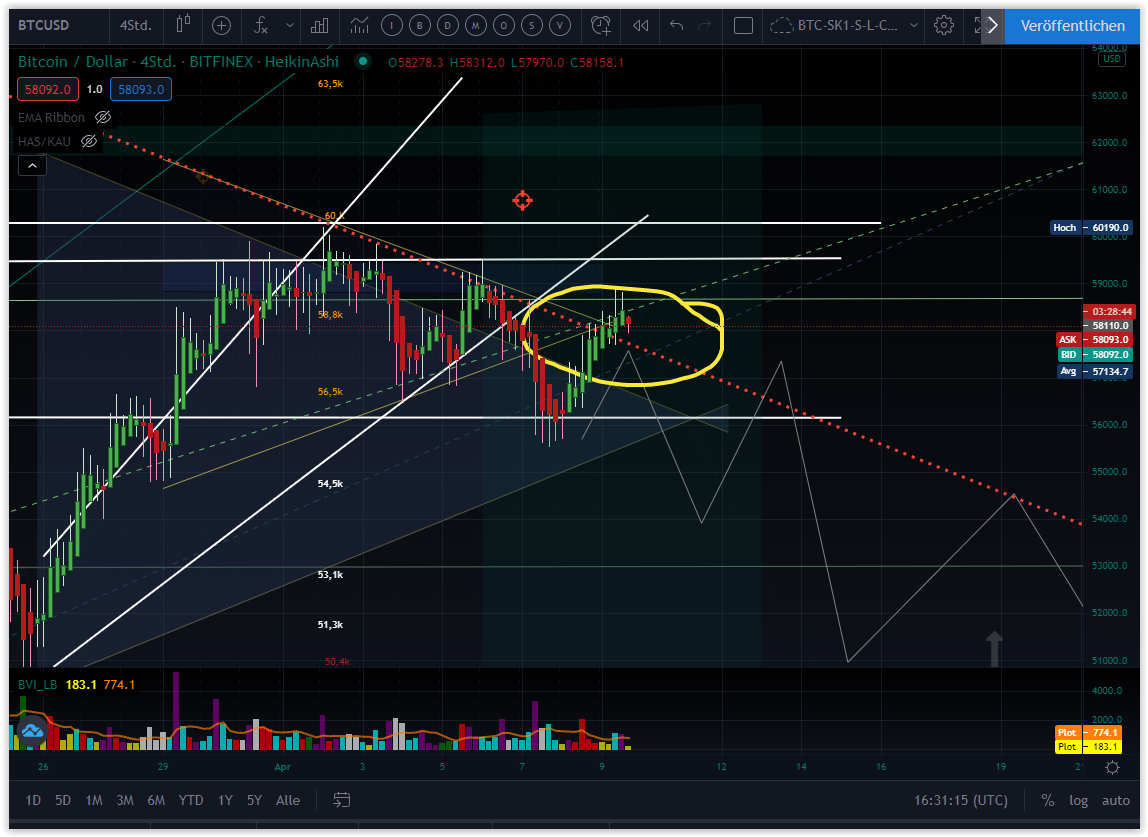The width and height of the screenshot is (1148, 837).
Task: Click the circled M toolbar button
Action: [476, 26]
